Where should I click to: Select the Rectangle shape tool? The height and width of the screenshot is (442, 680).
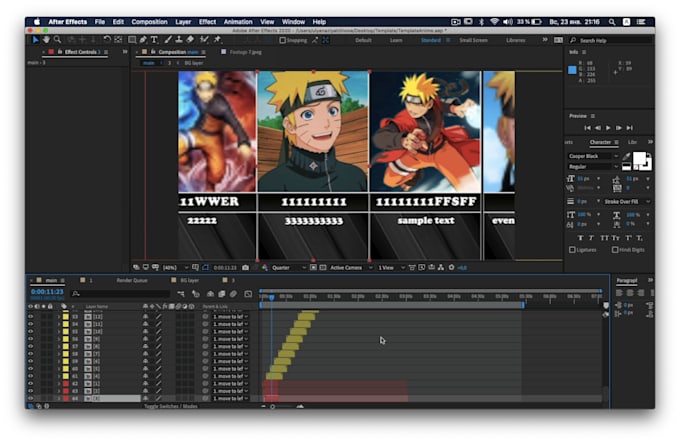click(x=132, y=40)
